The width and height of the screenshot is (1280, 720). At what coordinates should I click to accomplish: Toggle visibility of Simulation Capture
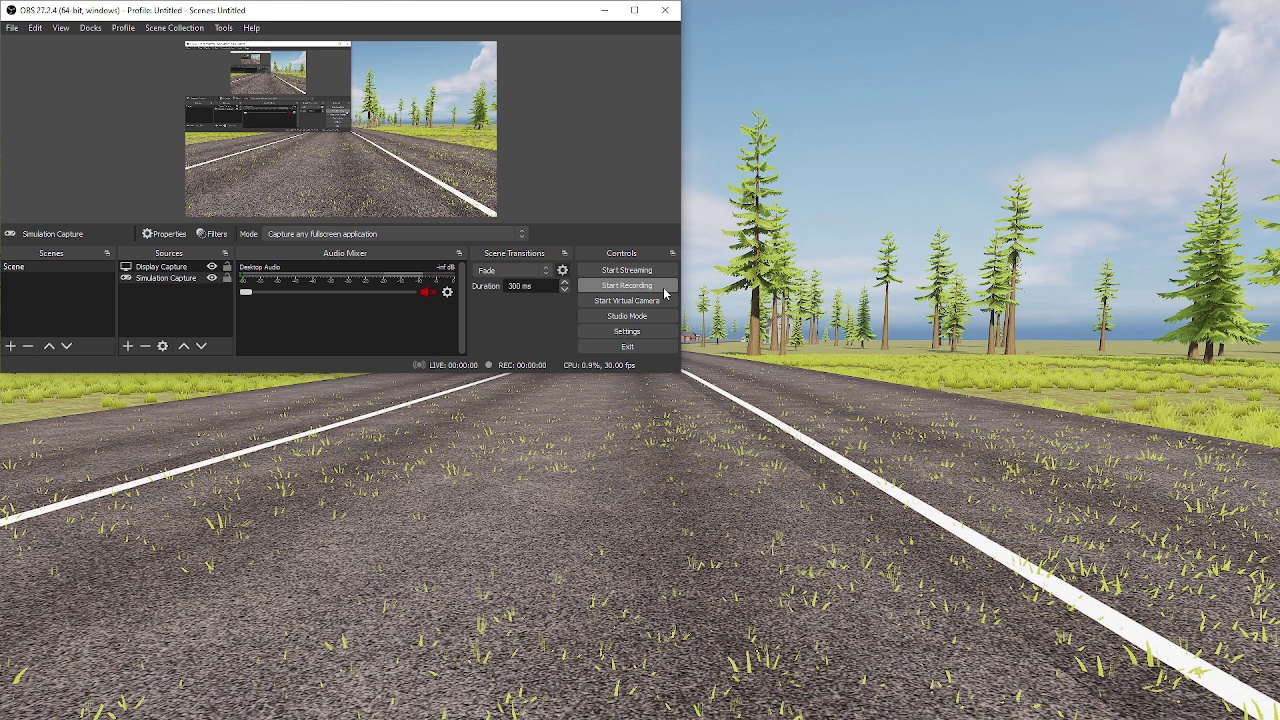(211, 278)
